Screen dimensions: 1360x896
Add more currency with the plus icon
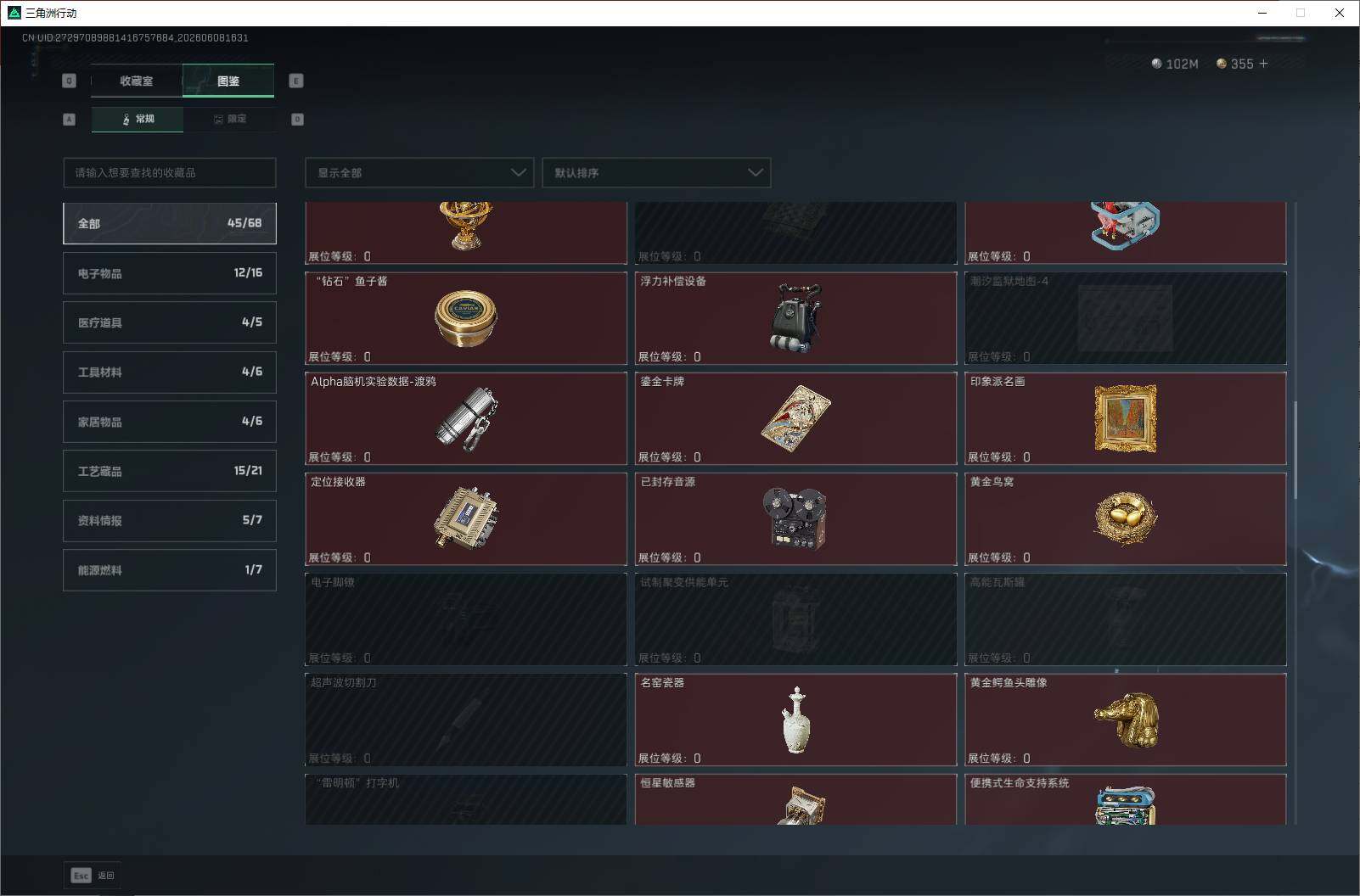[1263, 64]
